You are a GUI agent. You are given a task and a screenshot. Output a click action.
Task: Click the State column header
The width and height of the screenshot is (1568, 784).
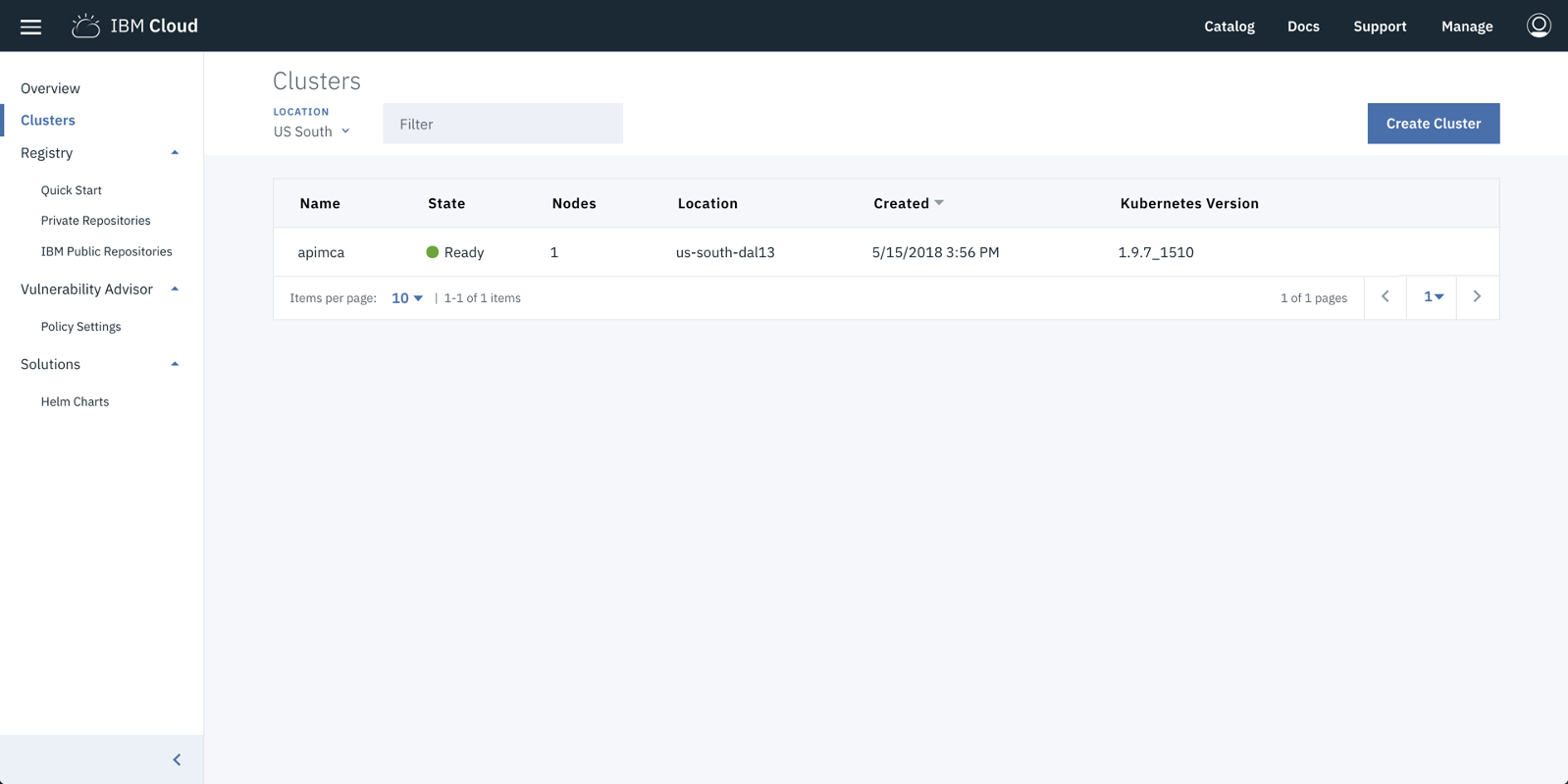click(x=446, y=203)
